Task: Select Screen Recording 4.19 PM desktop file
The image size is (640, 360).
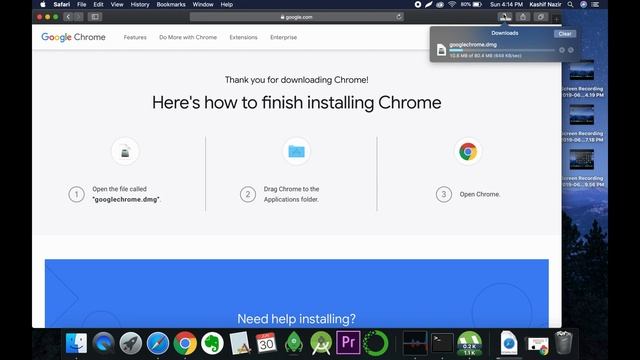Action: (x=582, y=79)
